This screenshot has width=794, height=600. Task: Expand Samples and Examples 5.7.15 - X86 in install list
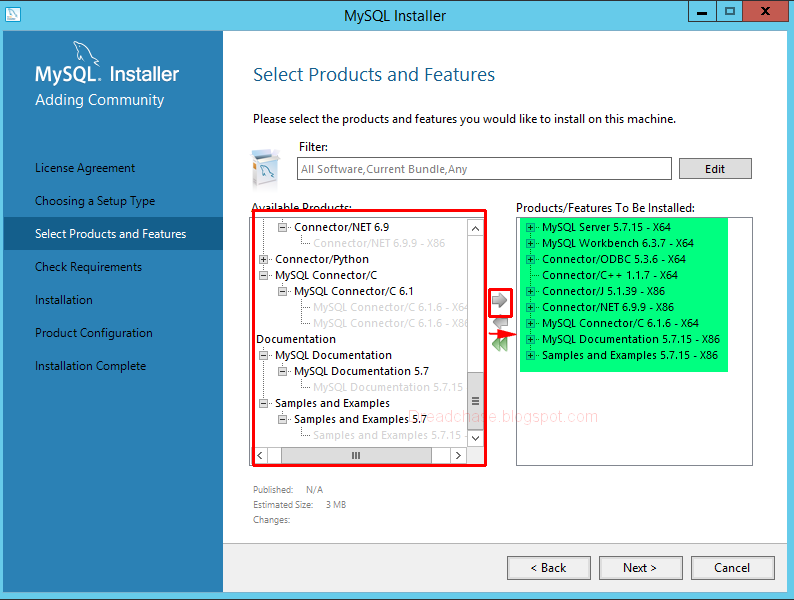pos(530,355)
